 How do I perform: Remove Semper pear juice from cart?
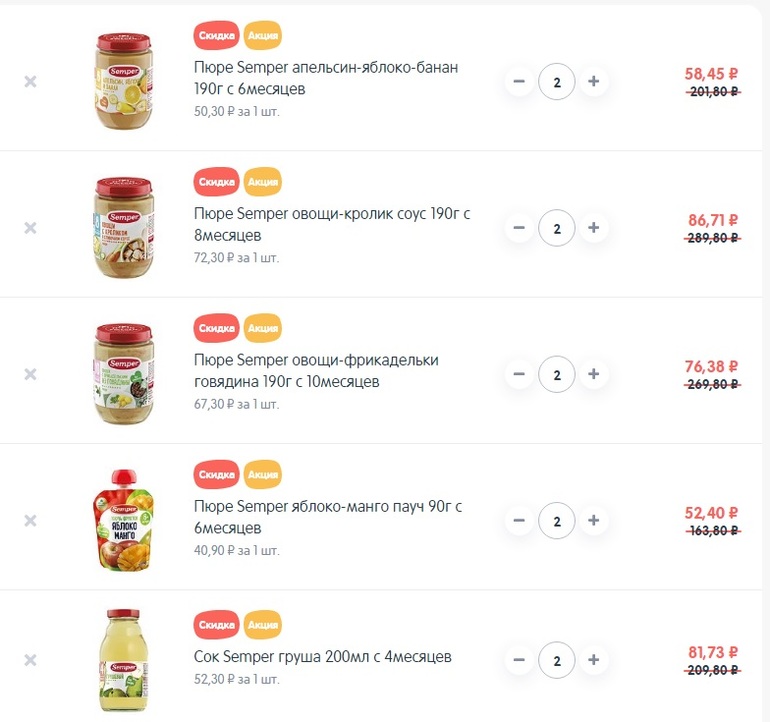coord(30,660)
